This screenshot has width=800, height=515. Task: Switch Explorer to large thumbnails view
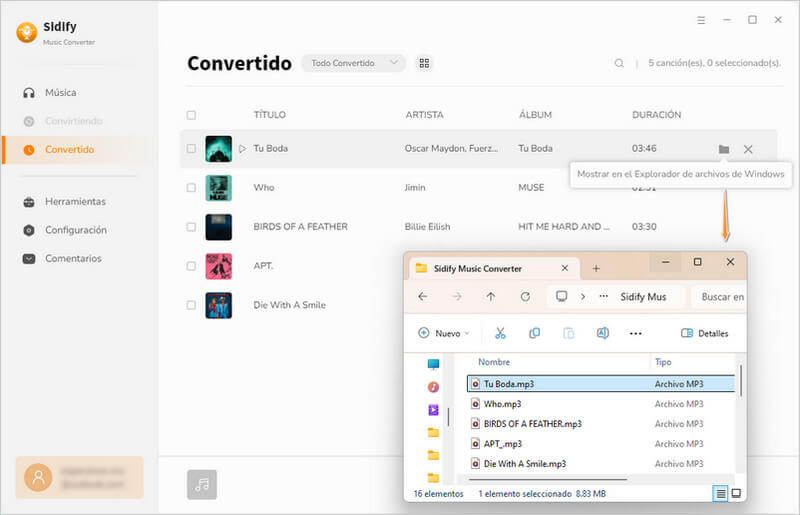point(736,493)
